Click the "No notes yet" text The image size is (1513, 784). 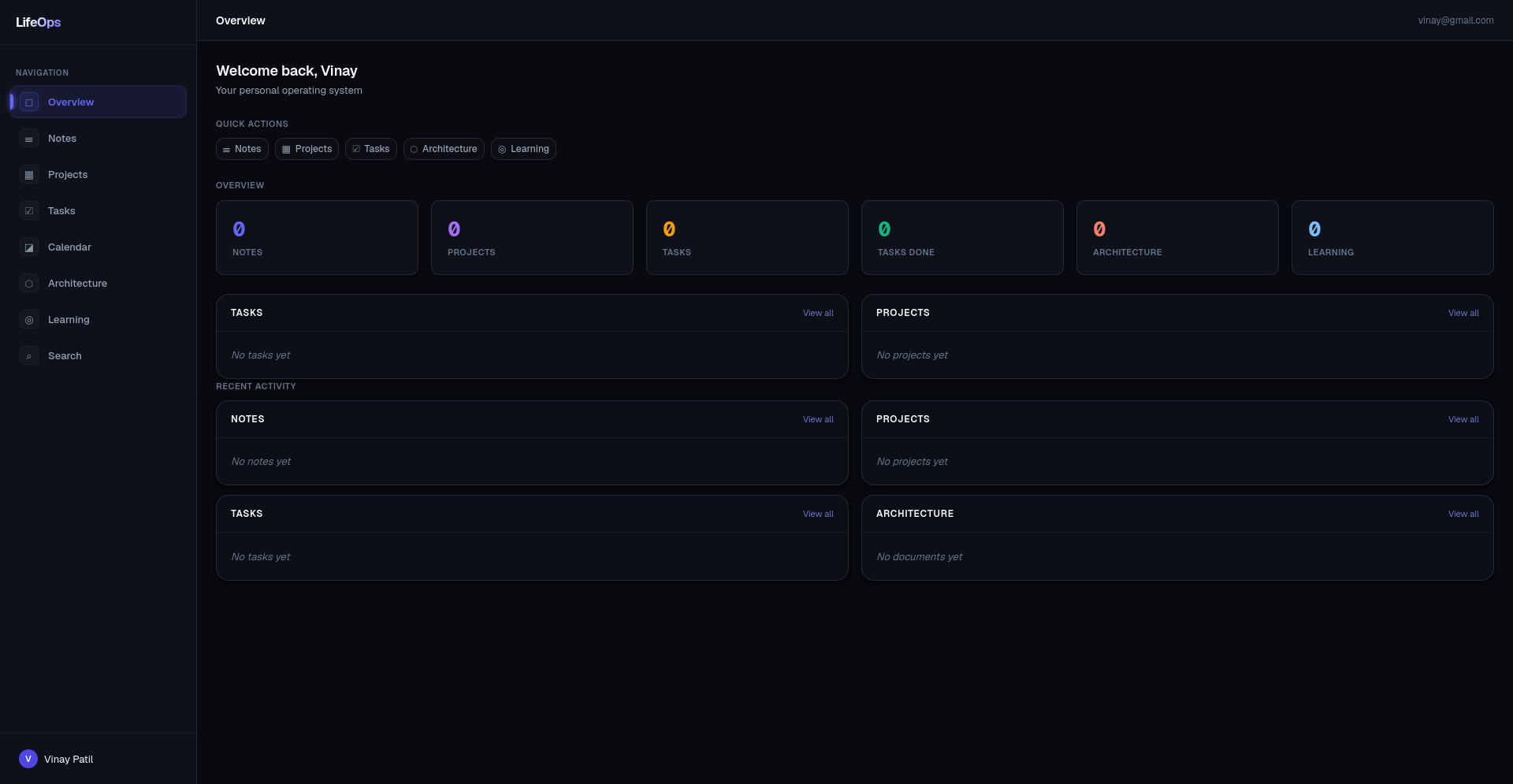tap(261, 462)
